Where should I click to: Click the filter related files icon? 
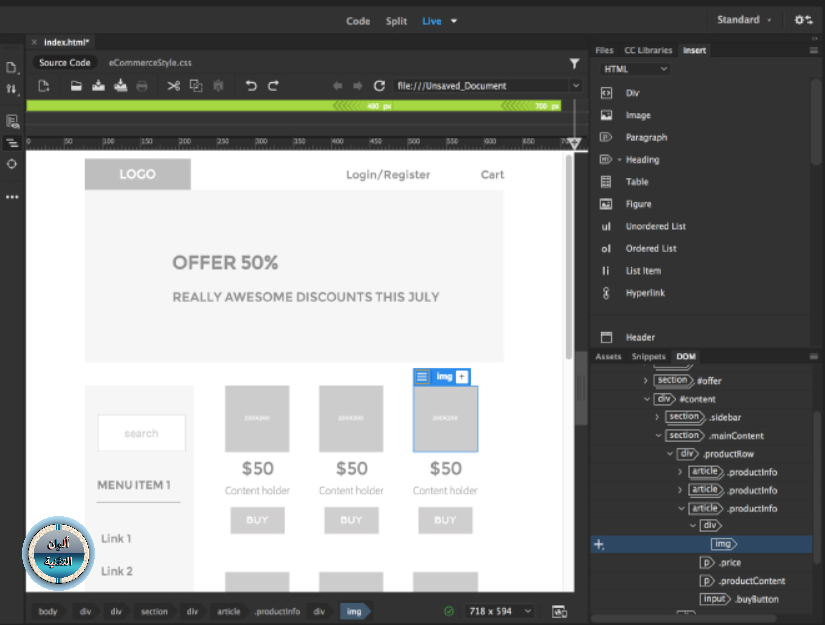point(574,64)
